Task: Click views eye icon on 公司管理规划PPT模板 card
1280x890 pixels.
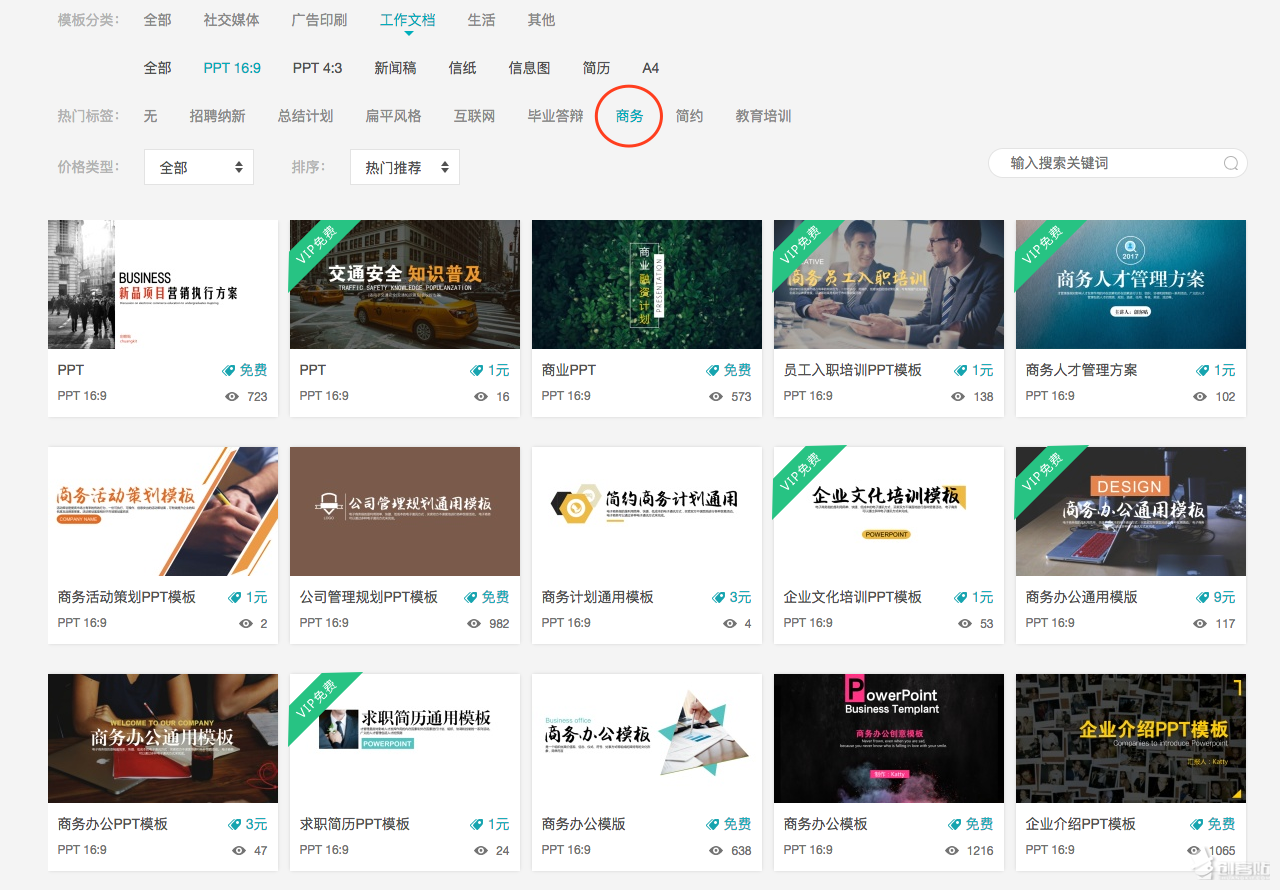Action: (x=474, y=623)
